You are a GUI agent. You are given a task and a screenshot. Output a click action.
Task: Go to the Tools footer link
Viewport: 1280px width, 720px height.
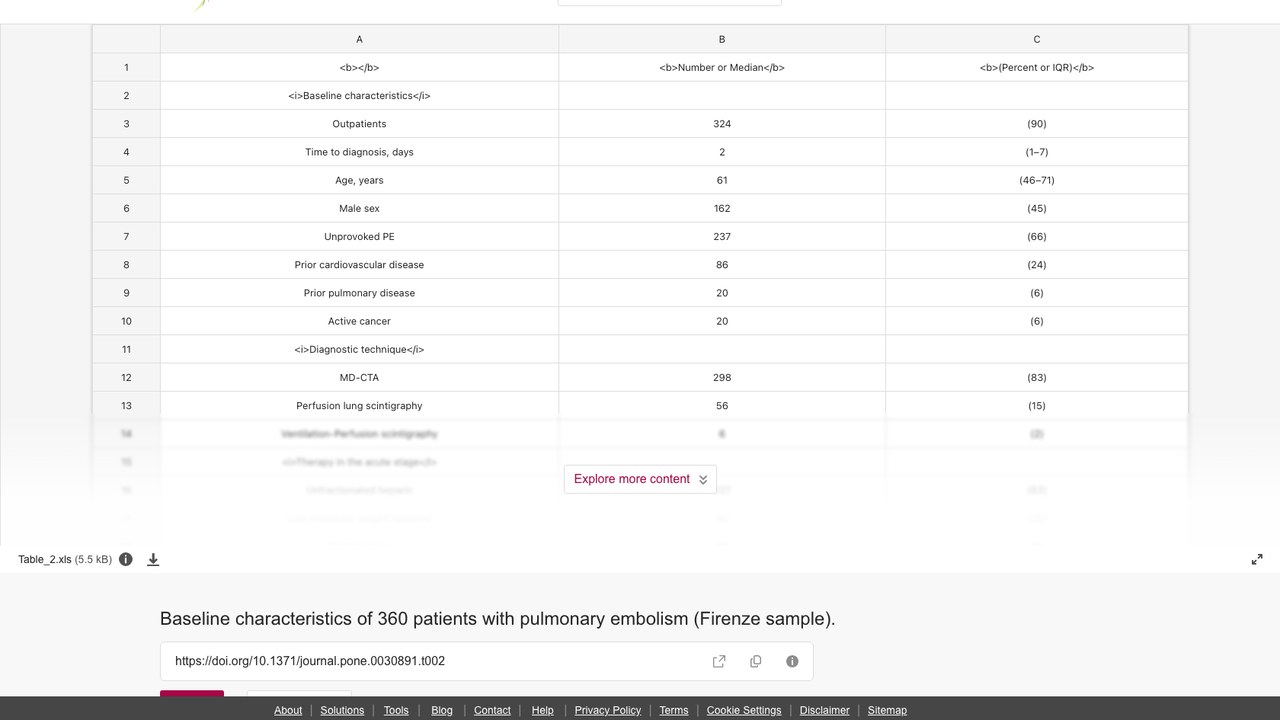click(x=396, y=710)
